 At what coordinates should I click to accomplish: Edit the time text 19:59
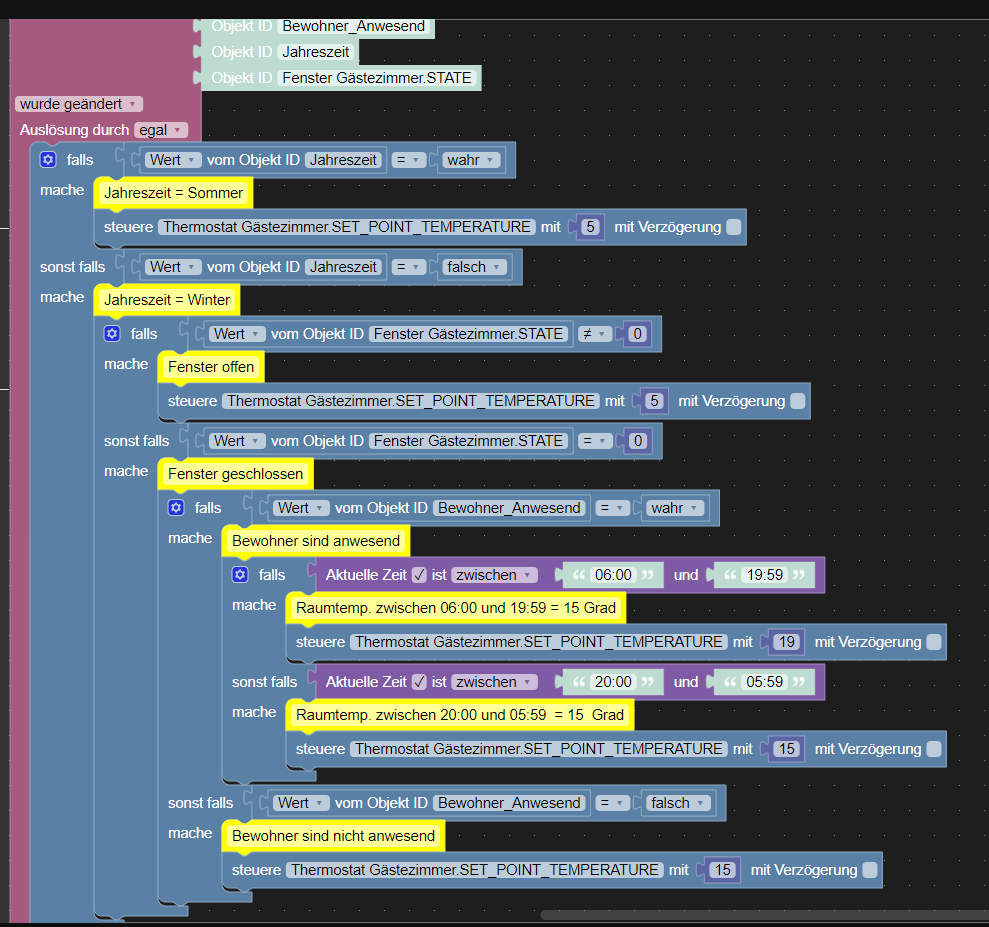tap(764, 575)
